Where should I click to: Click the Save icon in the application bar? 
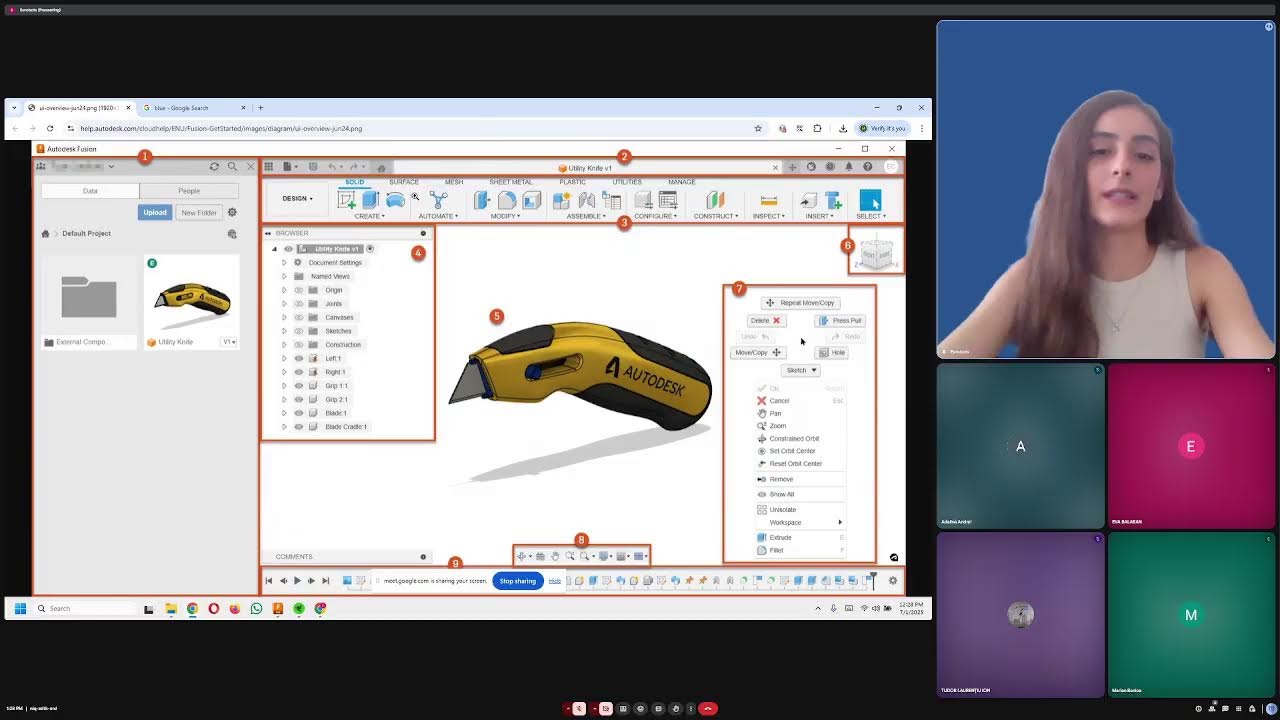(313, 167)
